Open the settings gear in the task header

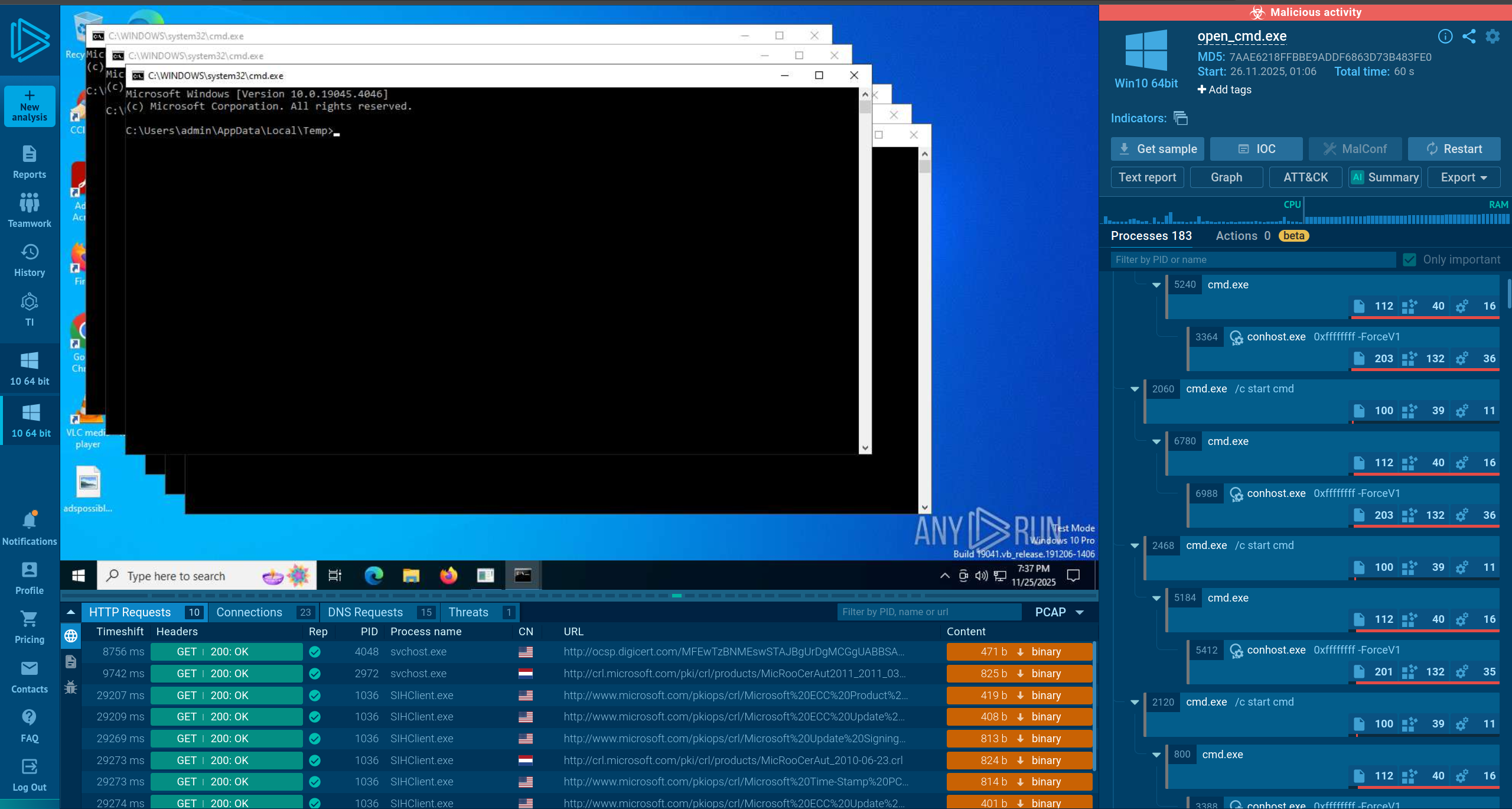coord(1493,37)
